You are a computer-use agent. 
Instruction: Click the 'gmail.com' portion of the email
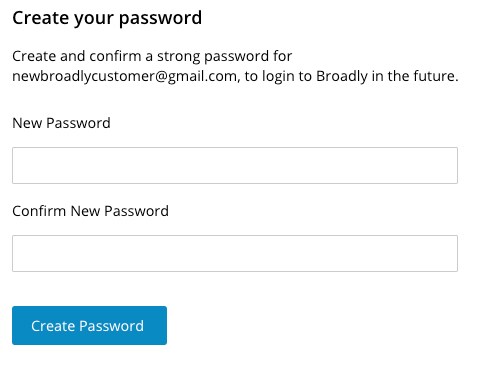coord(202,76)
